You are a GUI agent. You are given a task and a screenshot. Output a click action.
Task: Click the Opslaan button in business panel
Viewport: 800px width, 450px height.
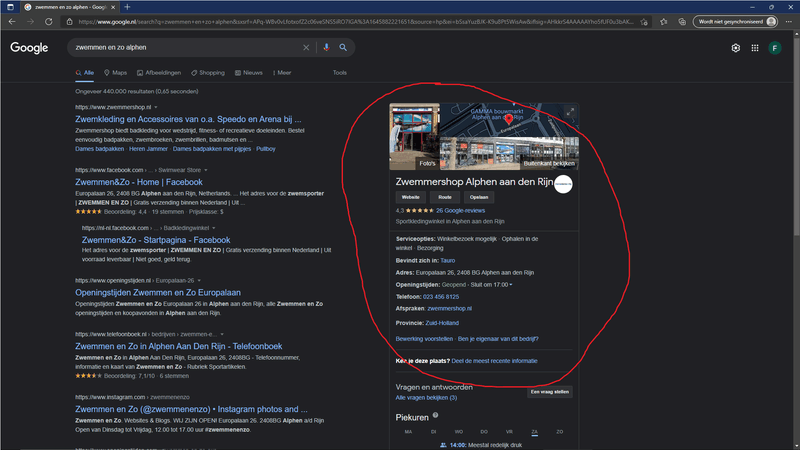coord(479,197)
